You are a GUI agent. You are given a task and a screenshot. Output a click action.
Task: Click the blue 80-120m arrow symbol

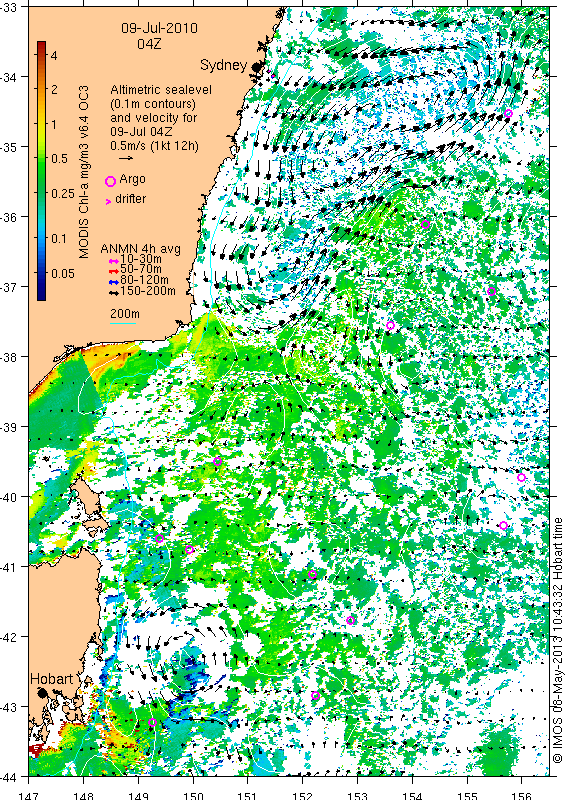tap(113, 282)
